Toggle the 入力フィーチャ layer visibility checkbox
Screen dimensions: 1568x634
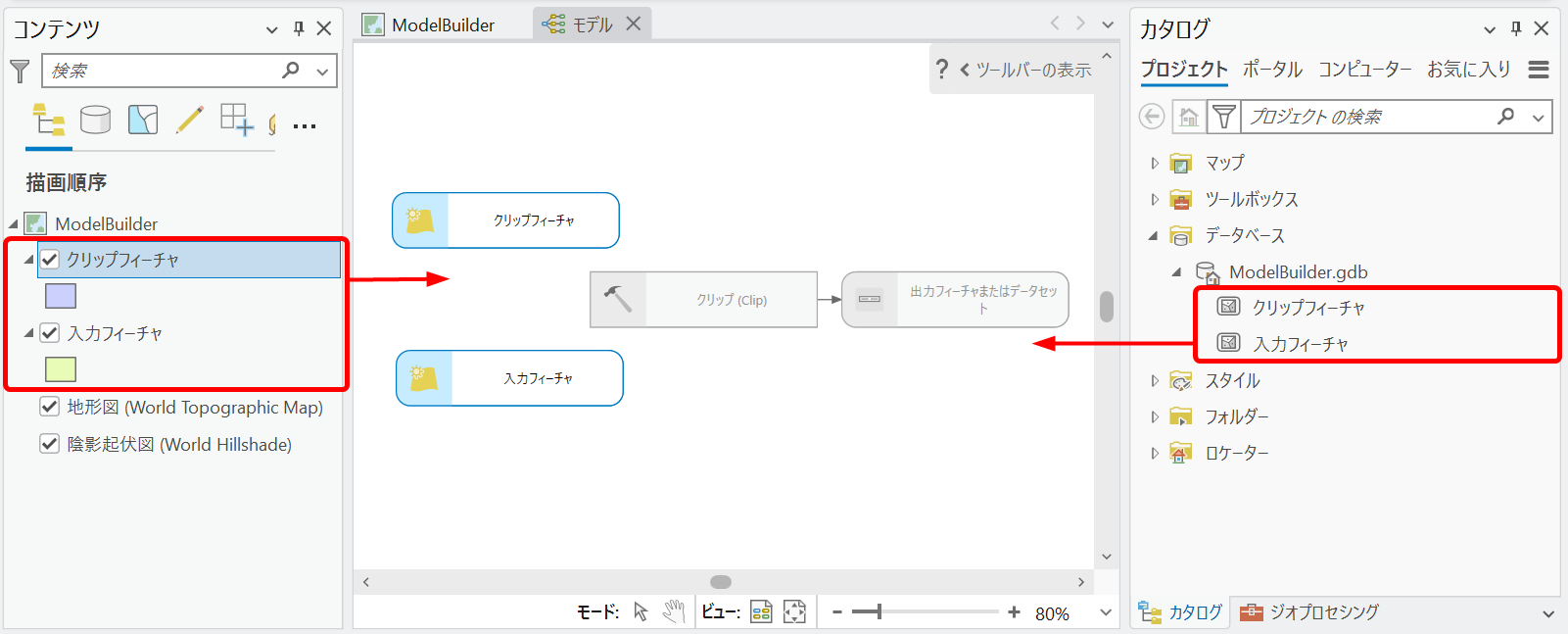(50, 333)
